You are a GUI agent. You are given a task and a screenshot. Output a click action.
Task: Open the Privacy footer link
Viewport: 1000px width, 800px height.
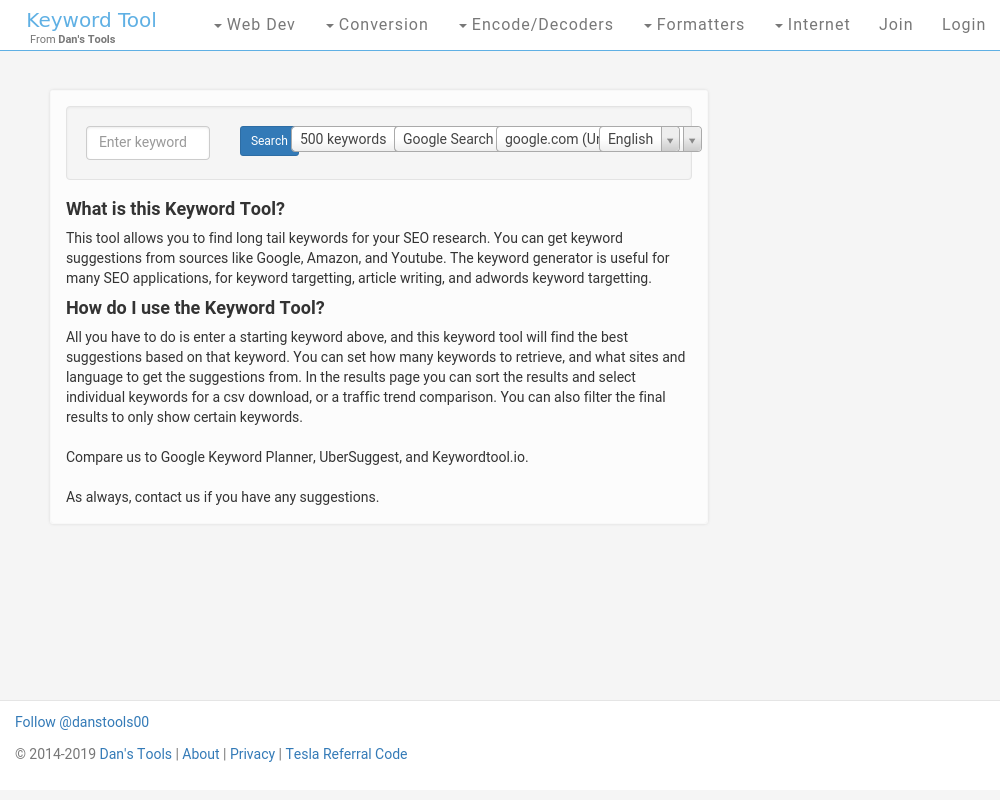(x=252, y=754)
